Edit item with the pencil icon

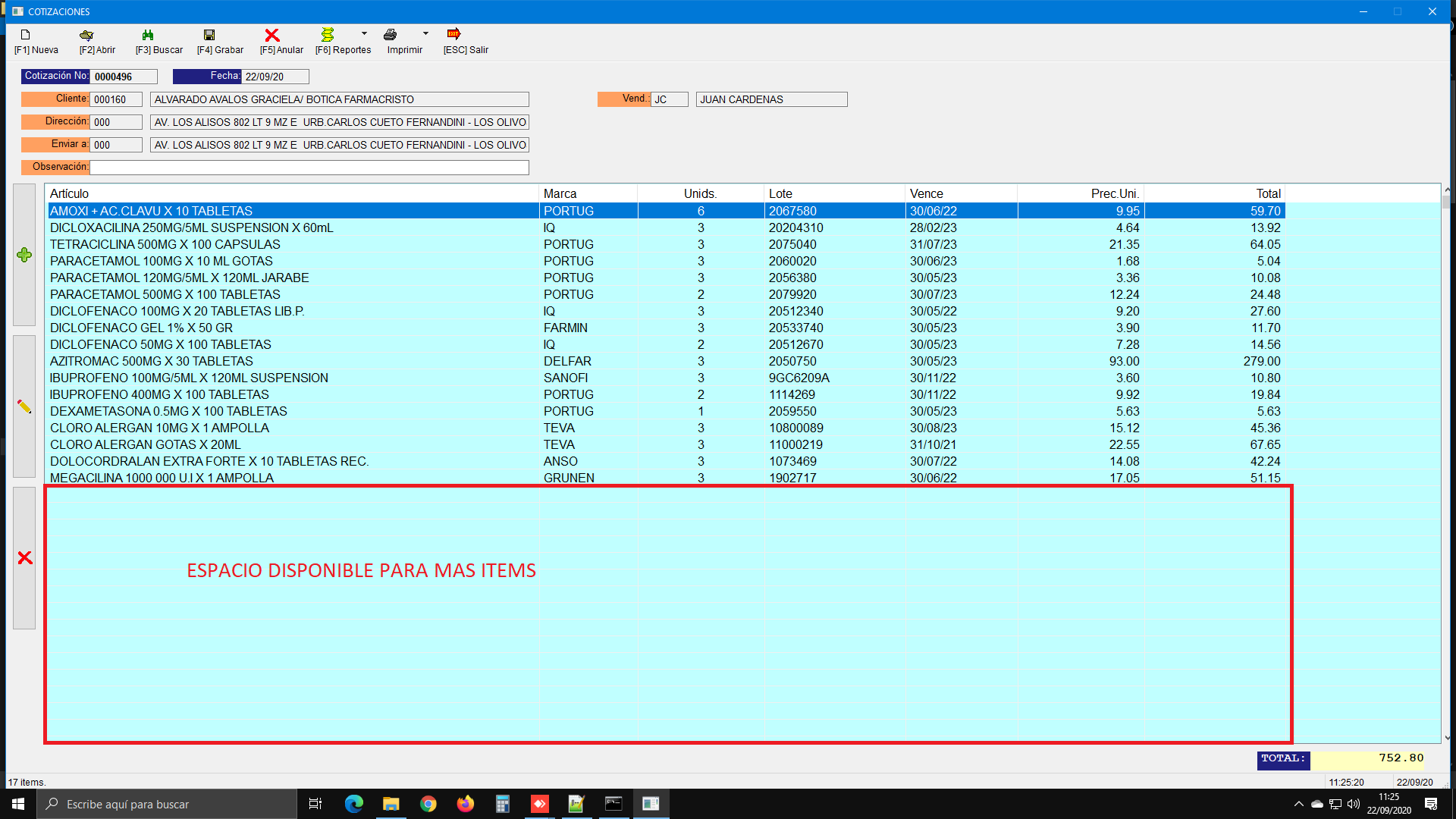[x=24, y=406]
